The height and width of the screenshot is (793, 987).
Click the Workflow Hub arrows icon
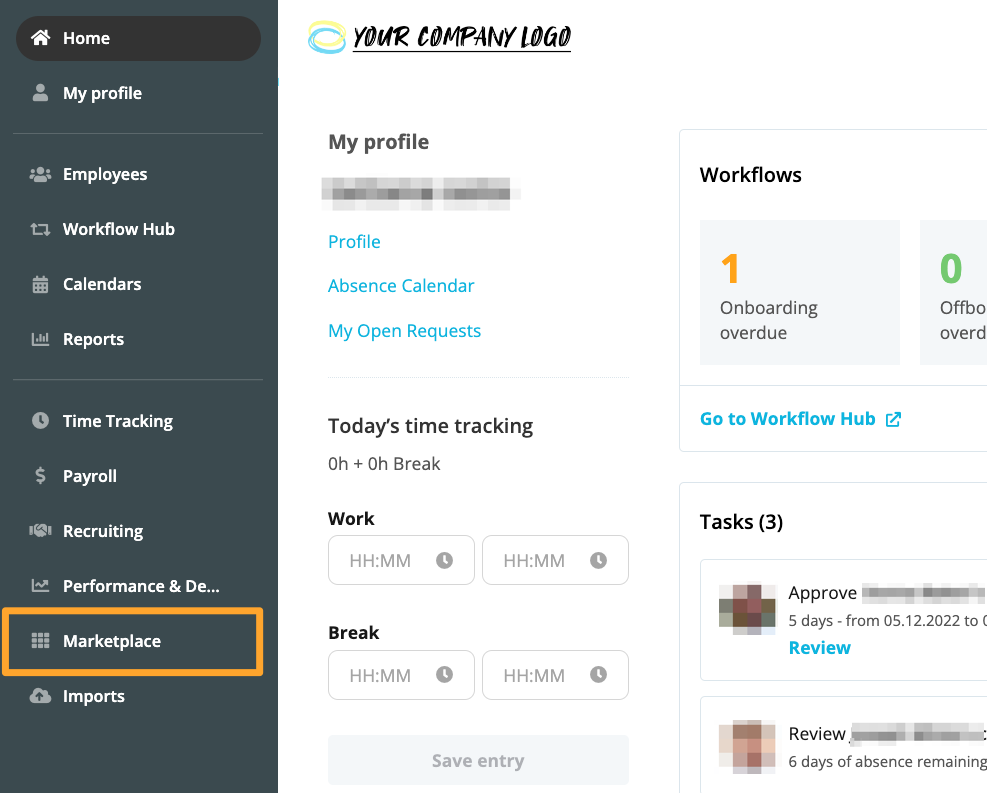[40, 229]
